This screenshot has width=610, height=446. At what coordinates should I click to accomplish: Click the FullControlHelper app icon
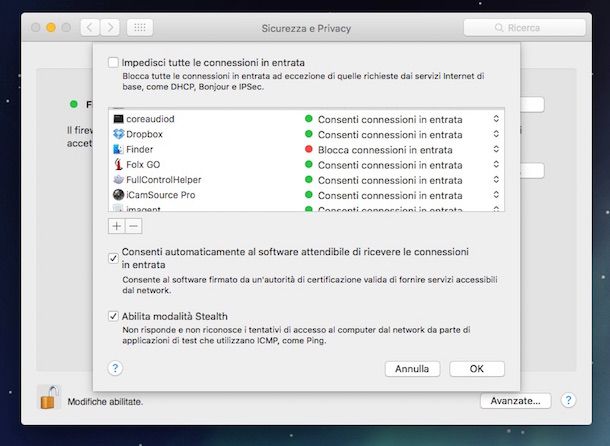[x=118, y=179]
